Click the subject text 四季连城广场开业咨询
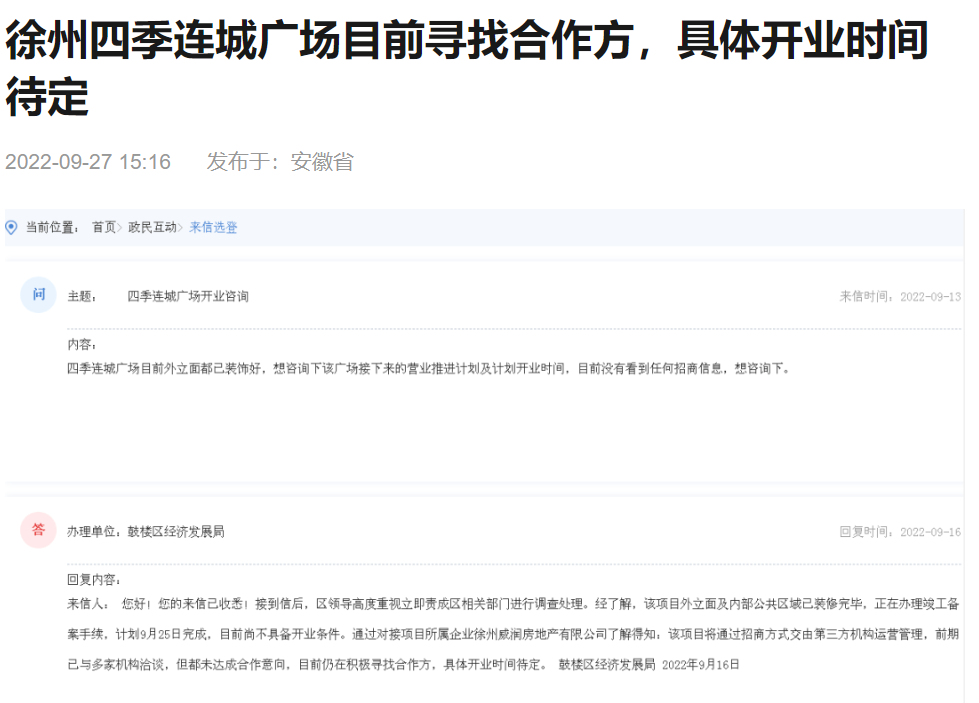This screenshot has height=703, width=979. click(188, 297)
